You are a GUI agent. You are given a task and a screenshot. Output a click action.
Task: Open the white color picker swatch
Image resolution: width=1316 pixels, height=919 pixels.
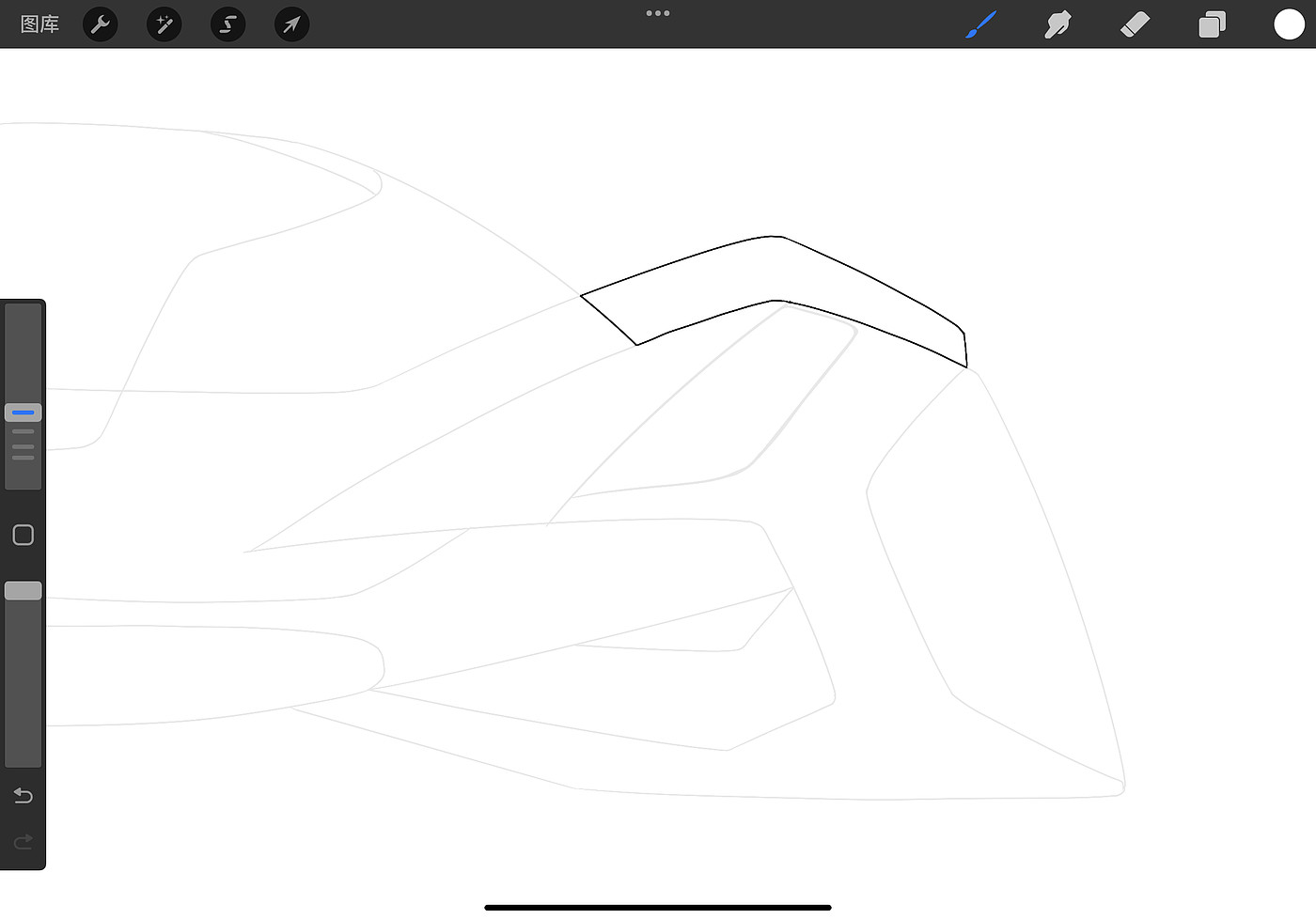[1289, 24]
